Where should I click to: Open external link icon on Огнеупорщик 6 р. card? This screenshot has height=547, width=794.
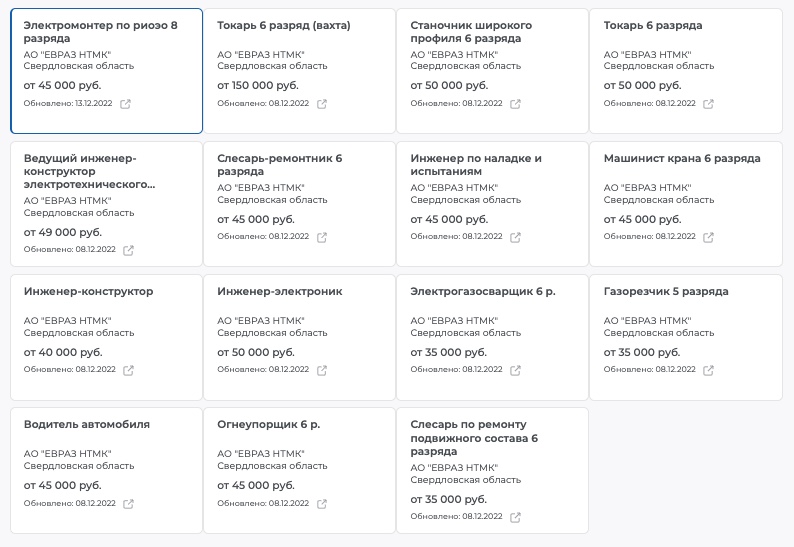click(x=322, y=503)
